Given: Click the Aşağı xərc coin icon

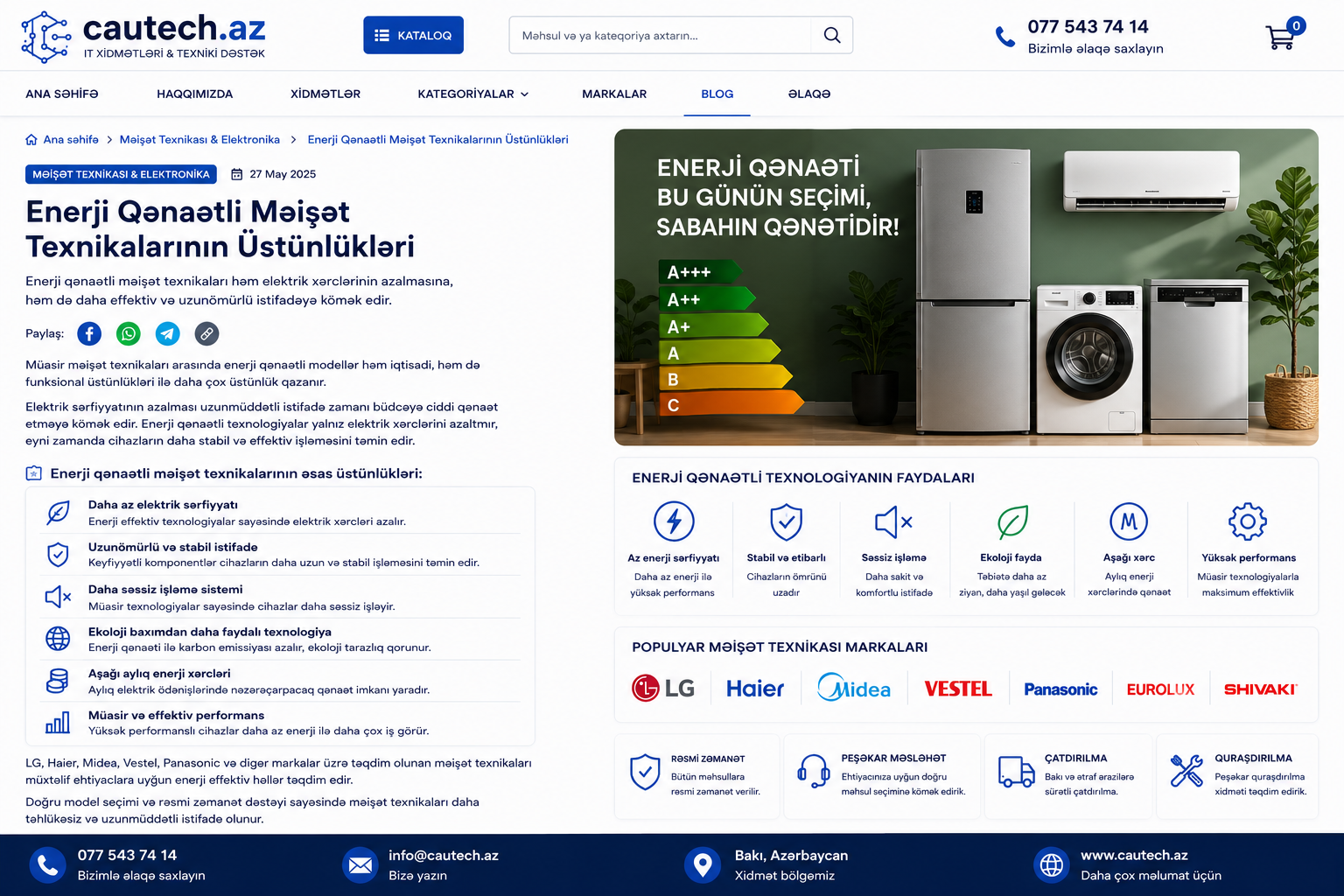Looking at the screenshot, I should click(1129, 521).
